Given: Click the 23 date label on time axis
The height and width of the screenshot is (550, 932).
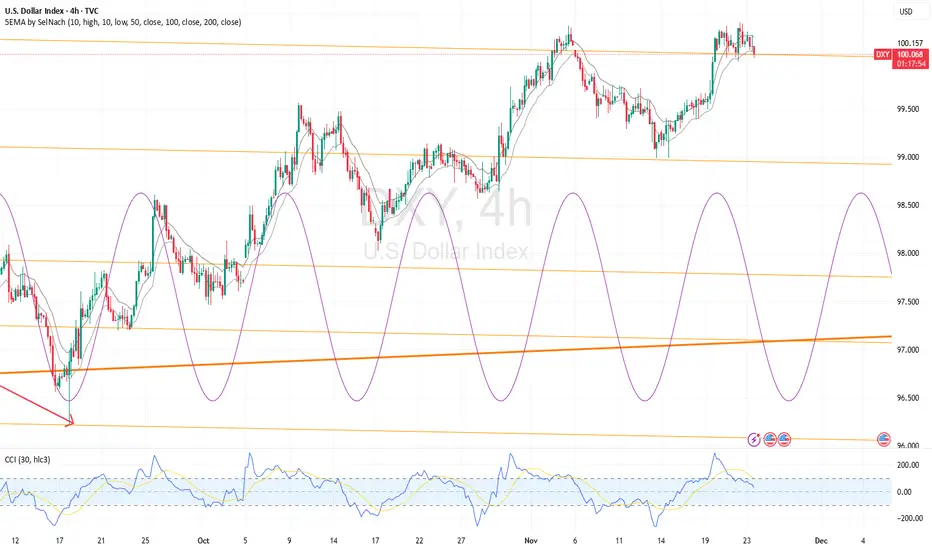Looking at the screenshot, I should coord(747,540).
